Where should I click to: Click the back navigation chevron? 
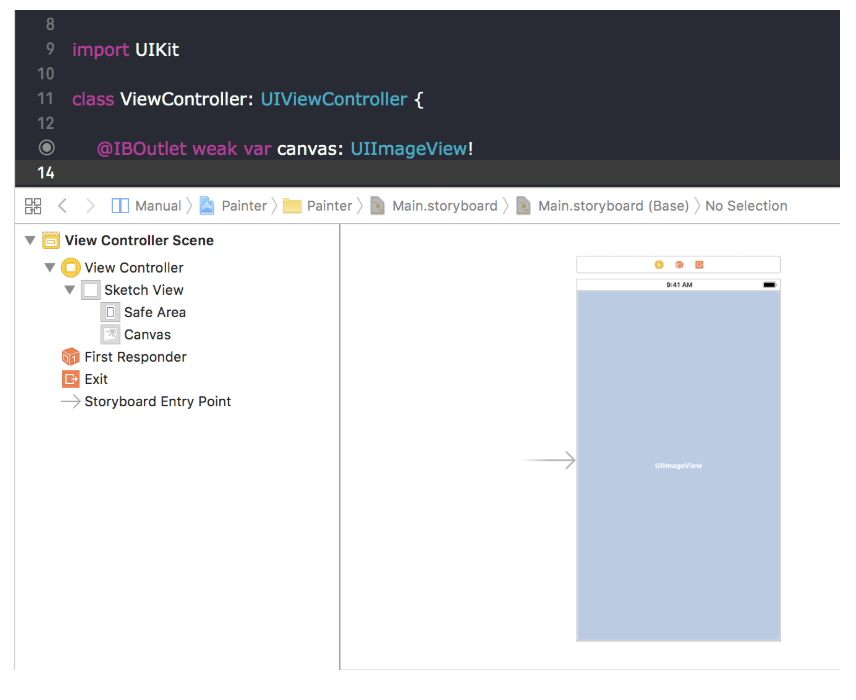[62, 205]
